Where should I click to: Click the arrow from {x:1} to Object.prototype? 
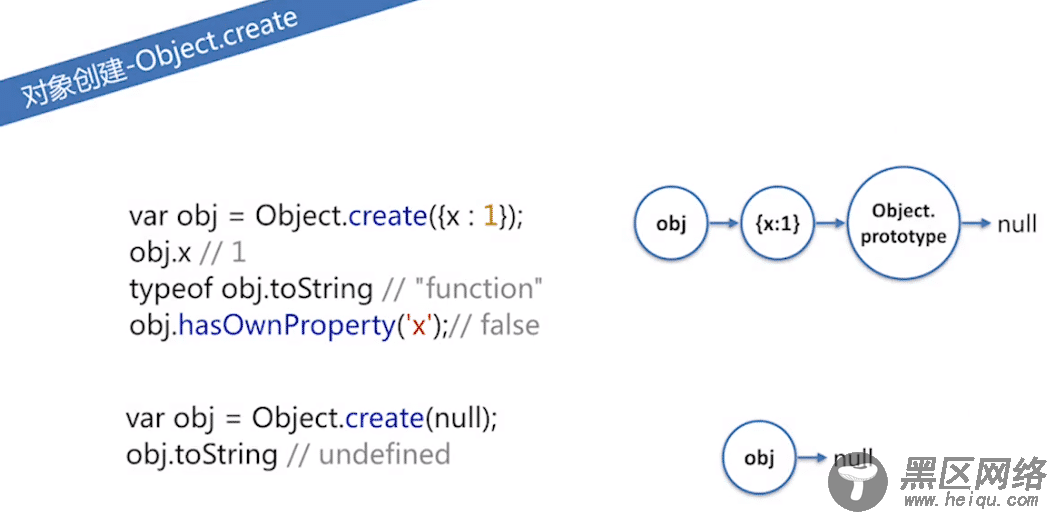click(x=830, y=224)
